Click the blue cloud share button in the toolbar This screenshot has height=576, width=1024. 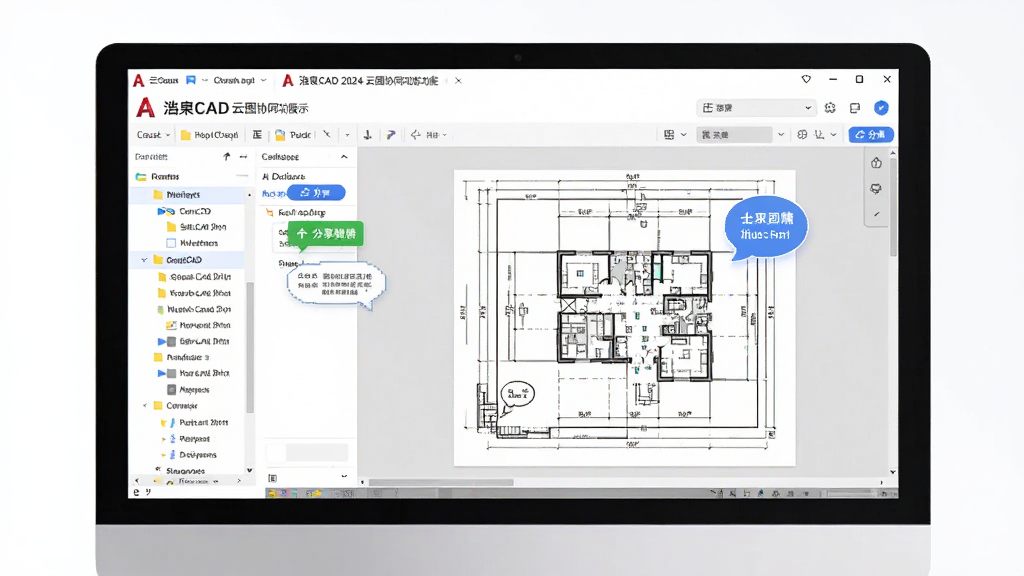pos(871,135)
